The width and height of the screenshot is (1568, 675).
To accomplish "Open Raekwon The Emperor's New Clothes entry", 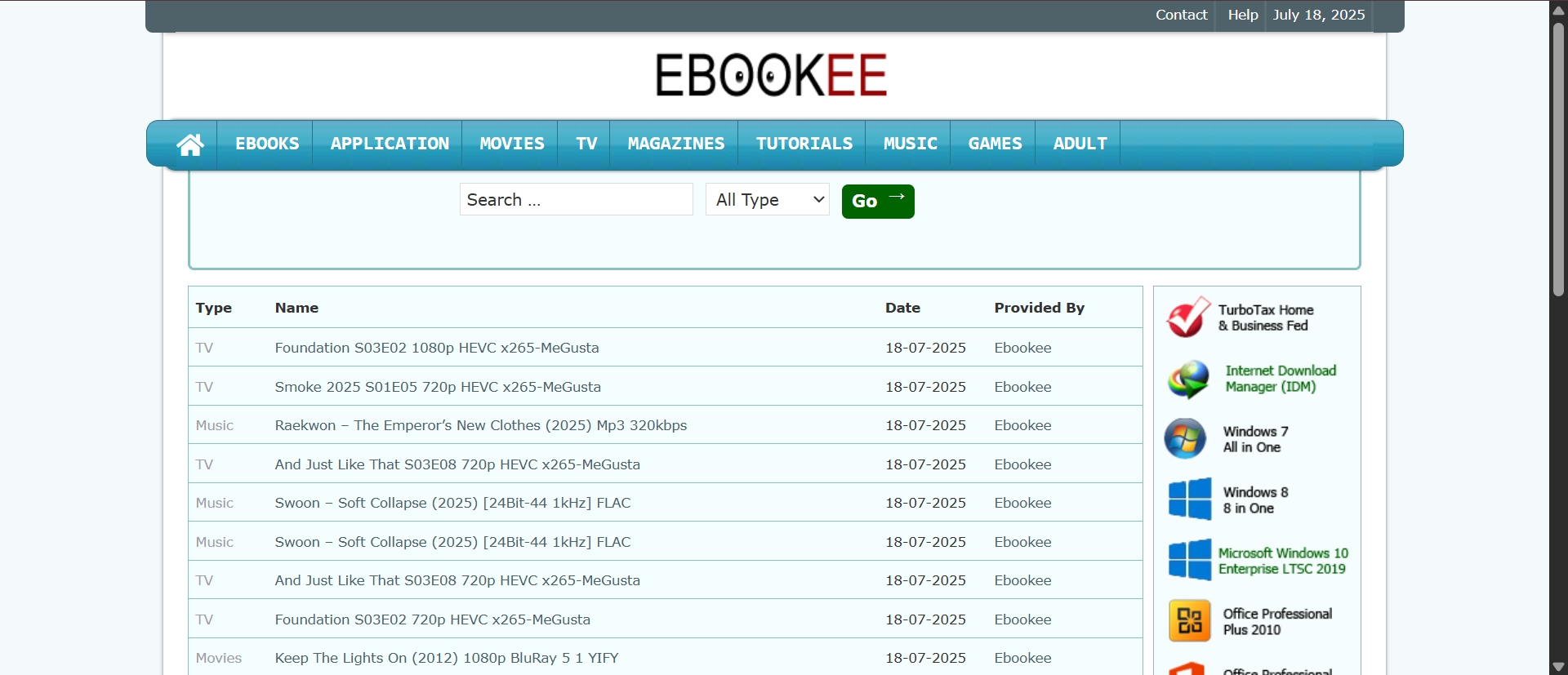I will [481, 425].
